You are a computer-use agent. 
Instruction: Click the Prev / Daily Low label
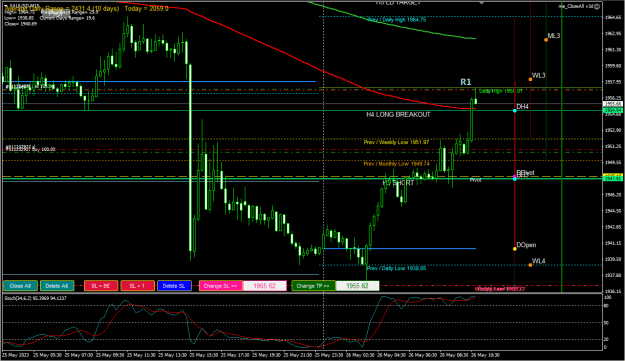coord(396,268)
